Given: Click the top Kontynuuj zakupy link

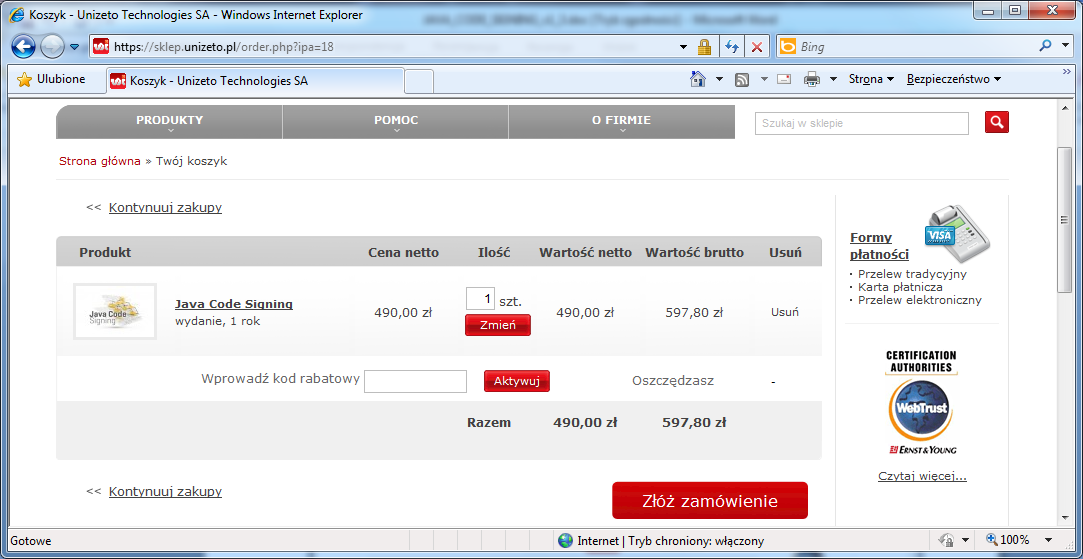Looking at the screenshot, I should [x=165, y=207].
